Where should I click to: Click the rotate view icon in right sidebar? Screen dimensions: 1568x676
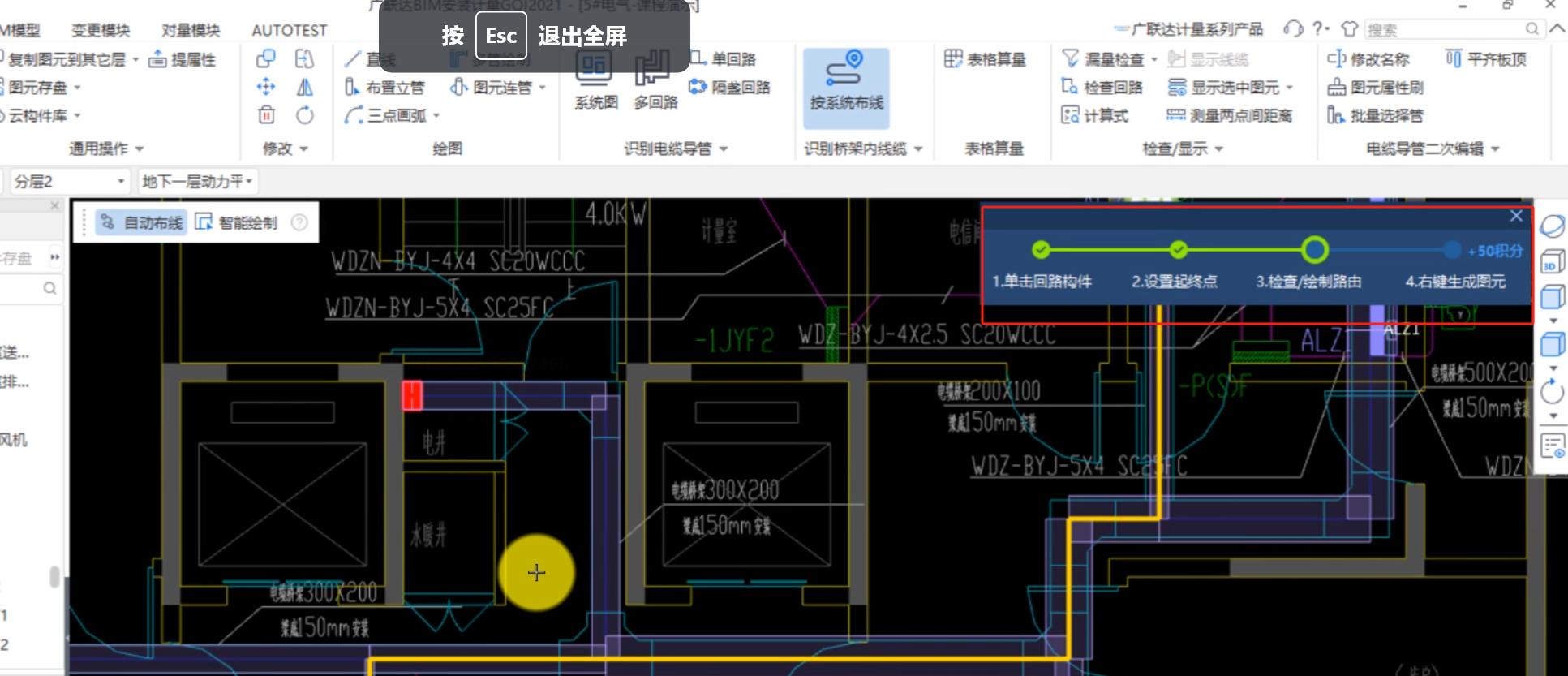point(1552,393)
